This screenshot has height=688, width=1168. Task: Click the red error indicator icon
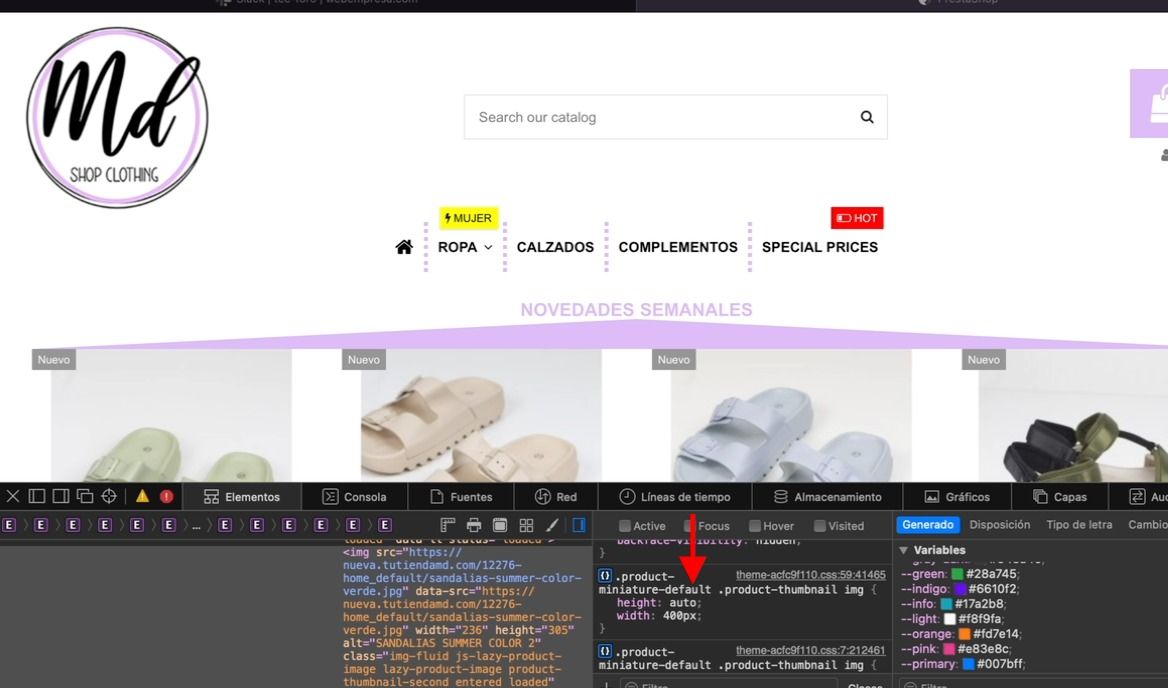[x=167, y=496]
